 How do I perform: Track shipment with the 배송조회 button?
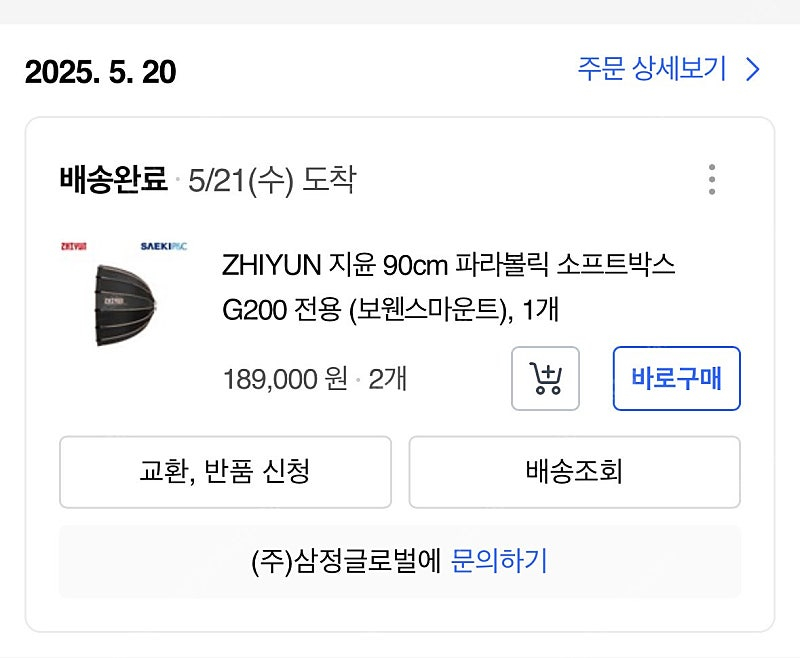(573, 472)
